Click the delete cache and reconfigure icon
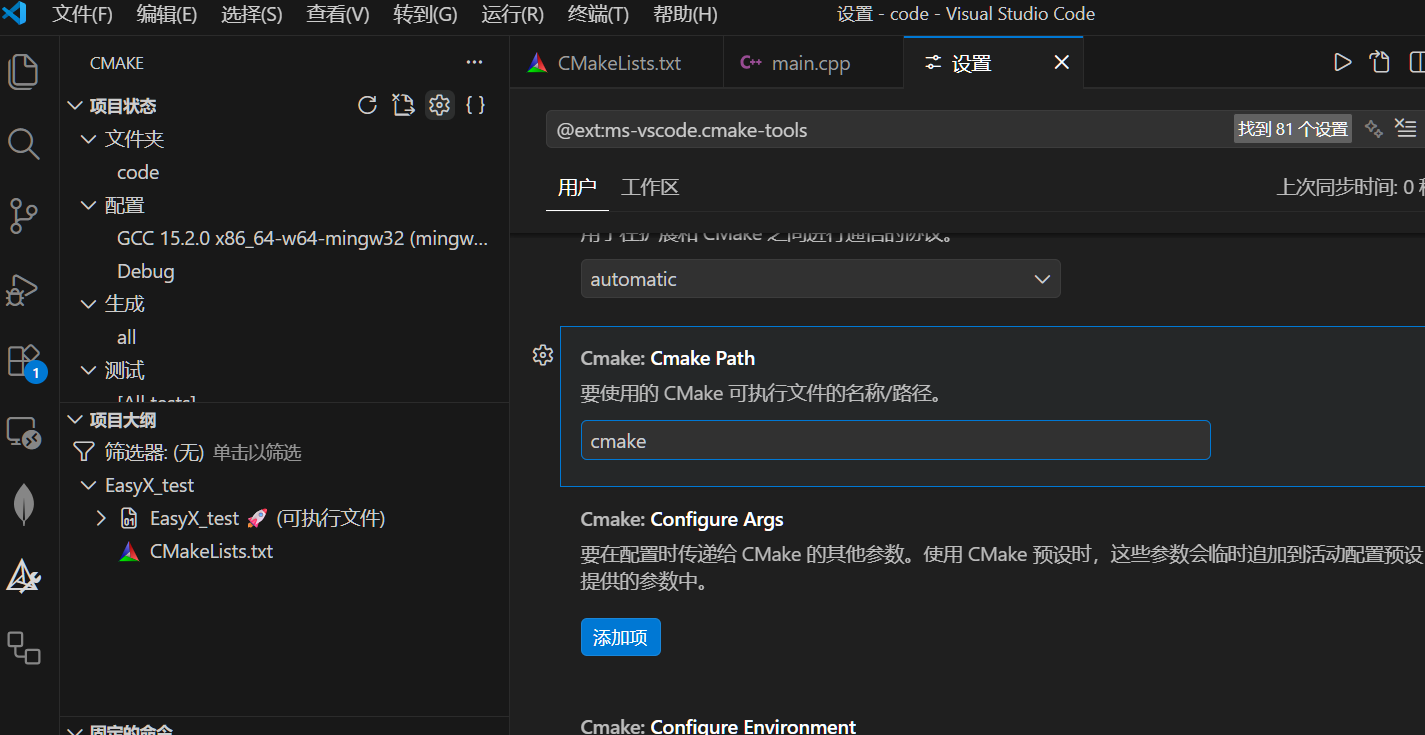 coord(403,105)
